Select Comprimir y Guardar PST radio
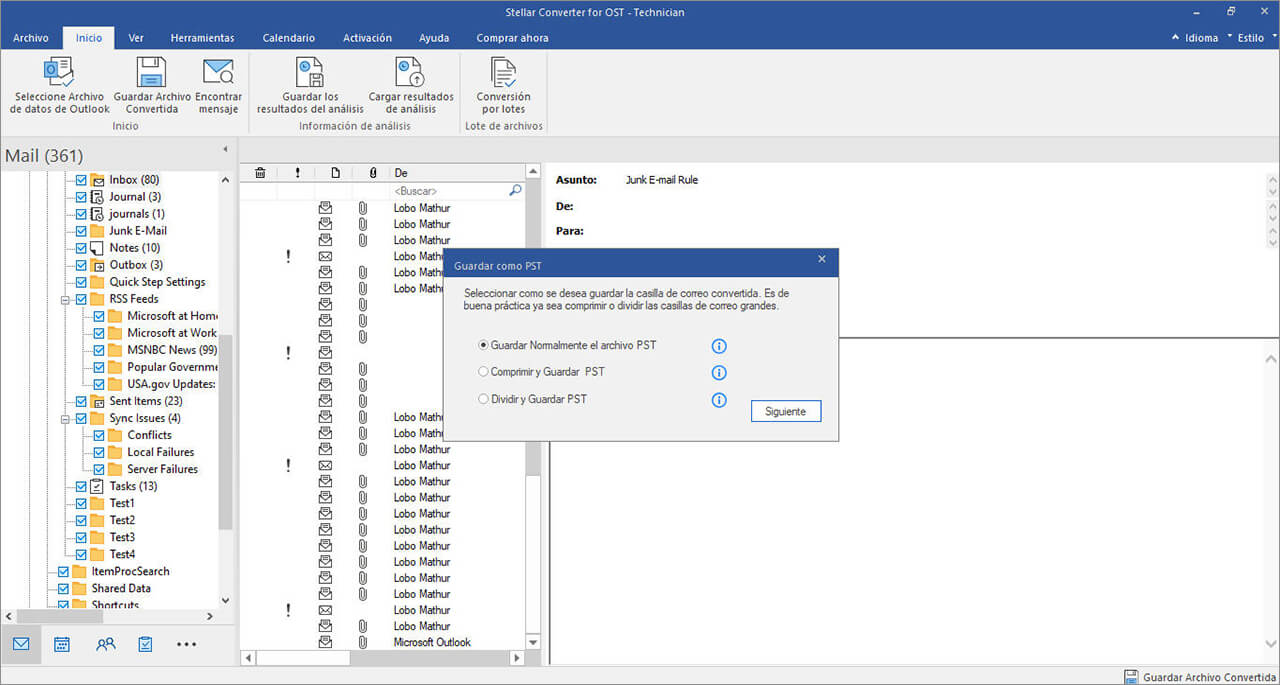The height and width of the screenshot is (685, 1280). tap(484, 372)
